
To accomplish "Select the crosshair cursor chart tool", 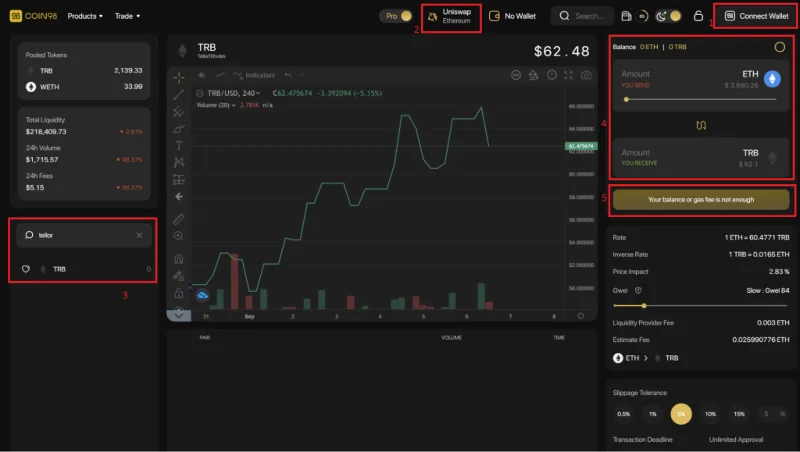I will click(179, 78).
